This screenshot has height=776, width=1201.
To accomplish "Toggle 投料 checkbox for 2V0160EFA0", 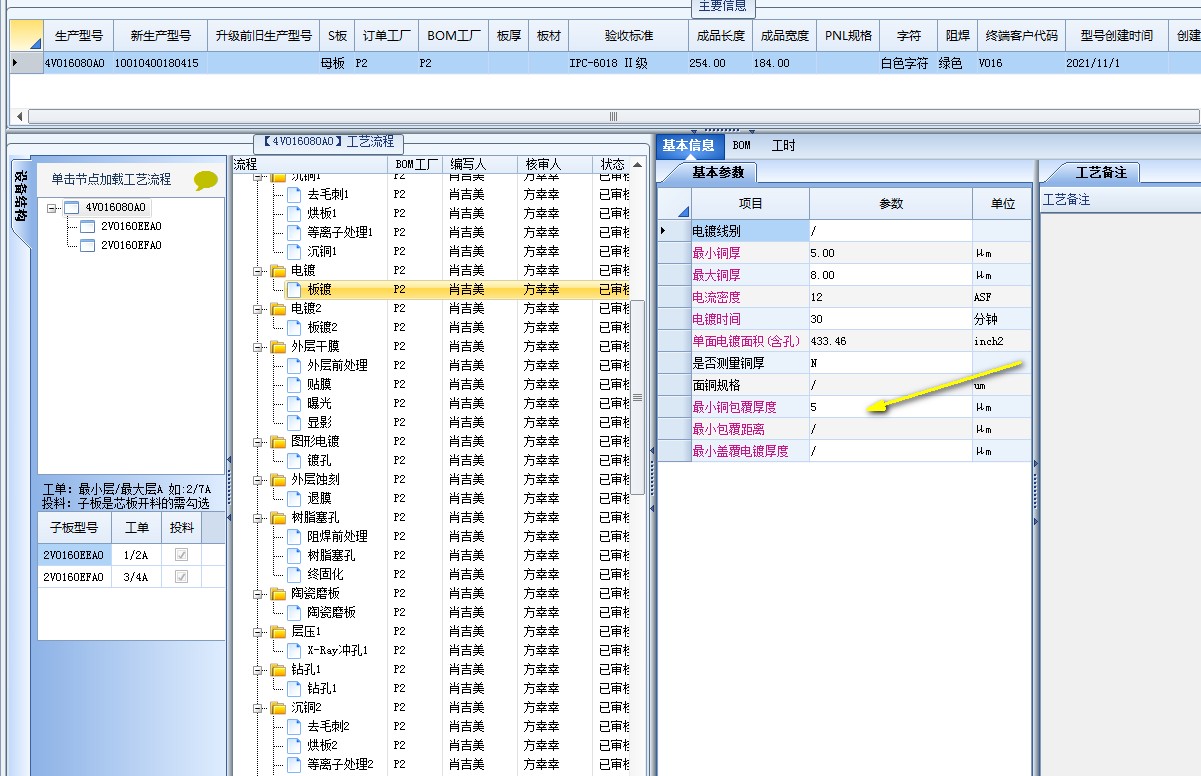I will pyautogui.click(x=181, y=577).
